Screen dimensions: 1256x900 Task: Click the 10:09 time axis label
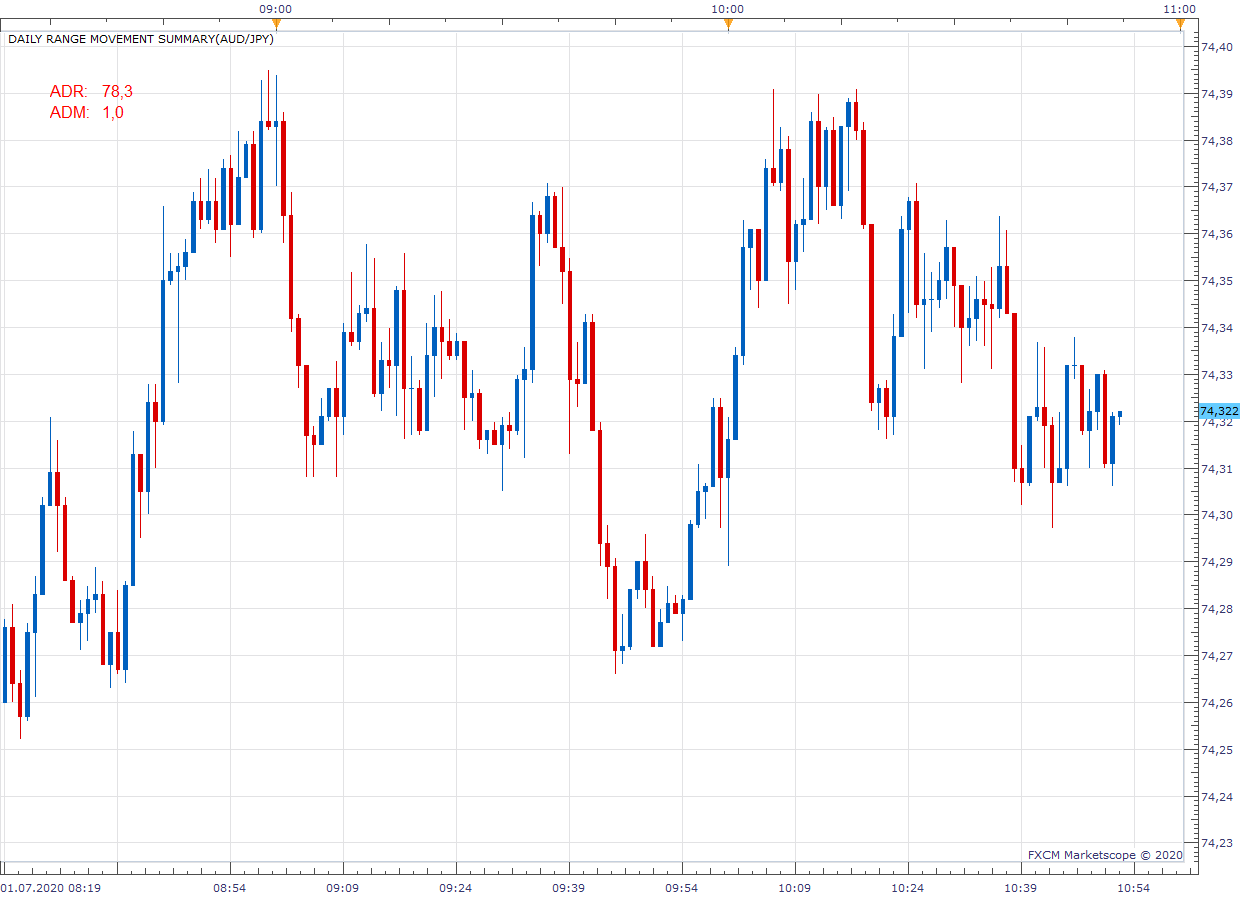coord(795,887)
